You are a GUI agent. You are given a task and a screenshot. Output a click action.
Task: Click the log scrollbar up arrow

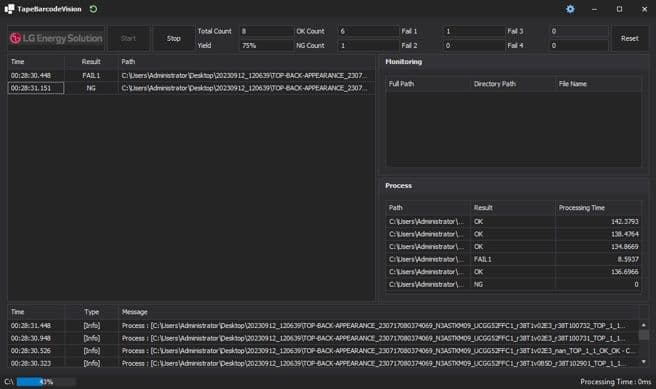(x=643, y=325)
